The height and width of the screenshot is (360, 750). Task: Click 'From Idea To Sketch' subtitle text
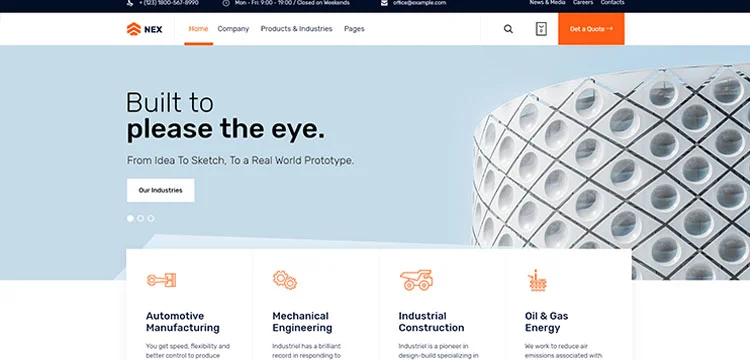click(240, 161)
